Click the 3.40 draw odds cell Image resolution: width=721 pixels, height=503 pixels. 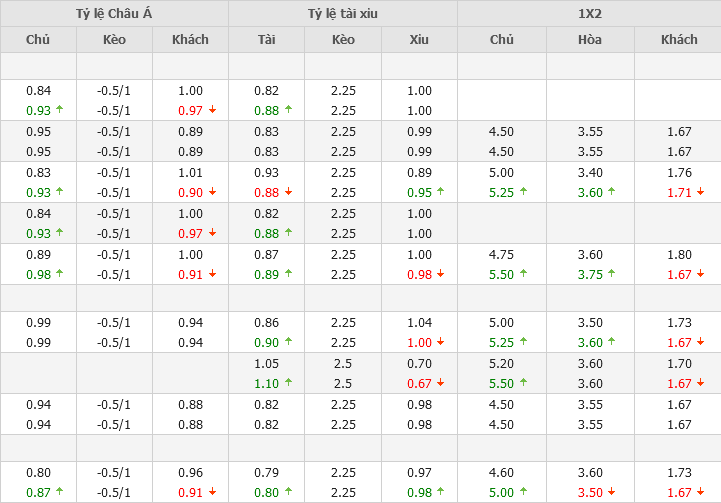[x=590, y=172]
